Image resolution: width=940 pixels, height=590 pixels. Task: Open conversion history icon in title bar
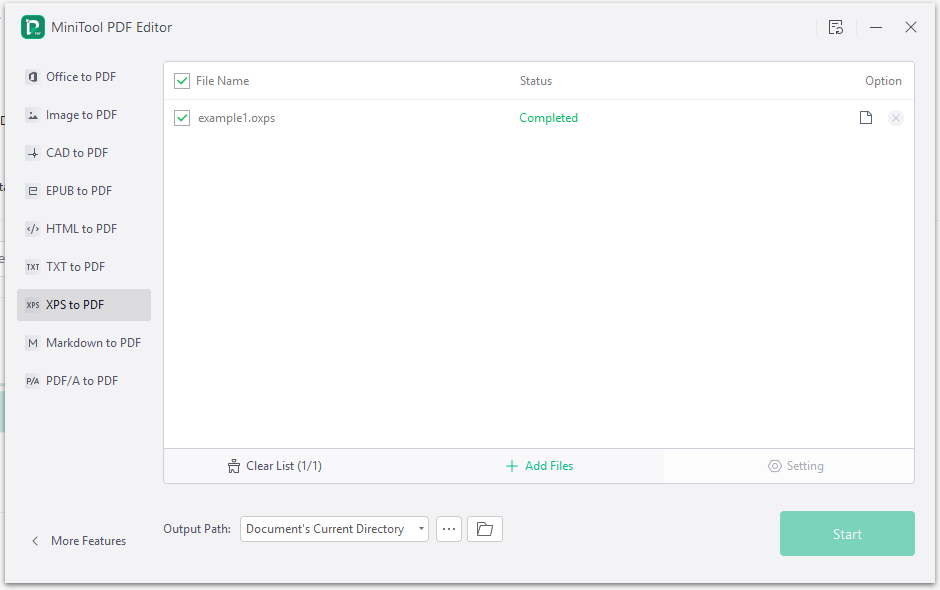(x=836, y=27)
